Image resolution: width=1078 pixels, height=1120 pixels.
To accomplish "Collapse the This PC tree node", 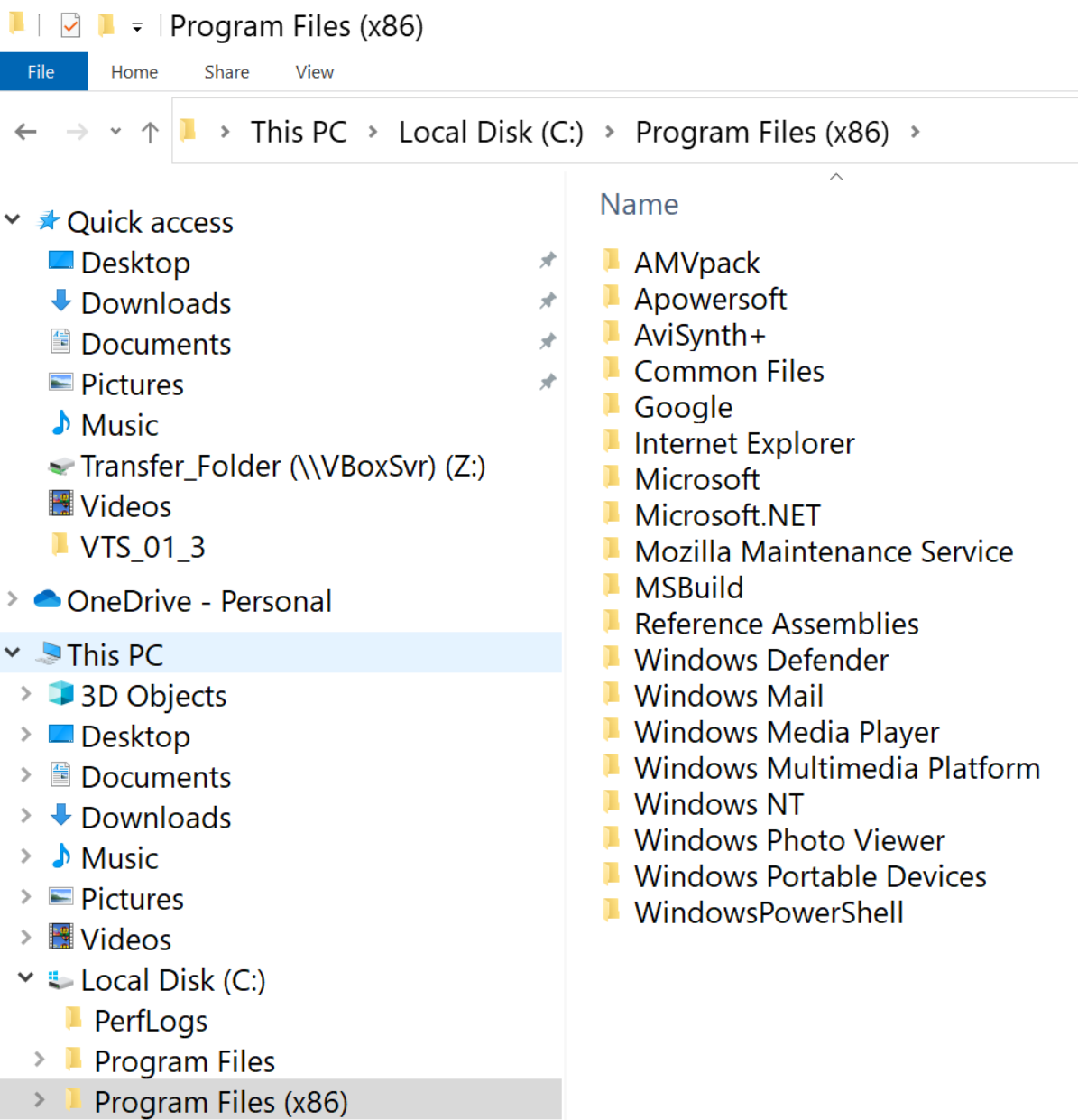I will pyautogui.click(x=13, y=653).
